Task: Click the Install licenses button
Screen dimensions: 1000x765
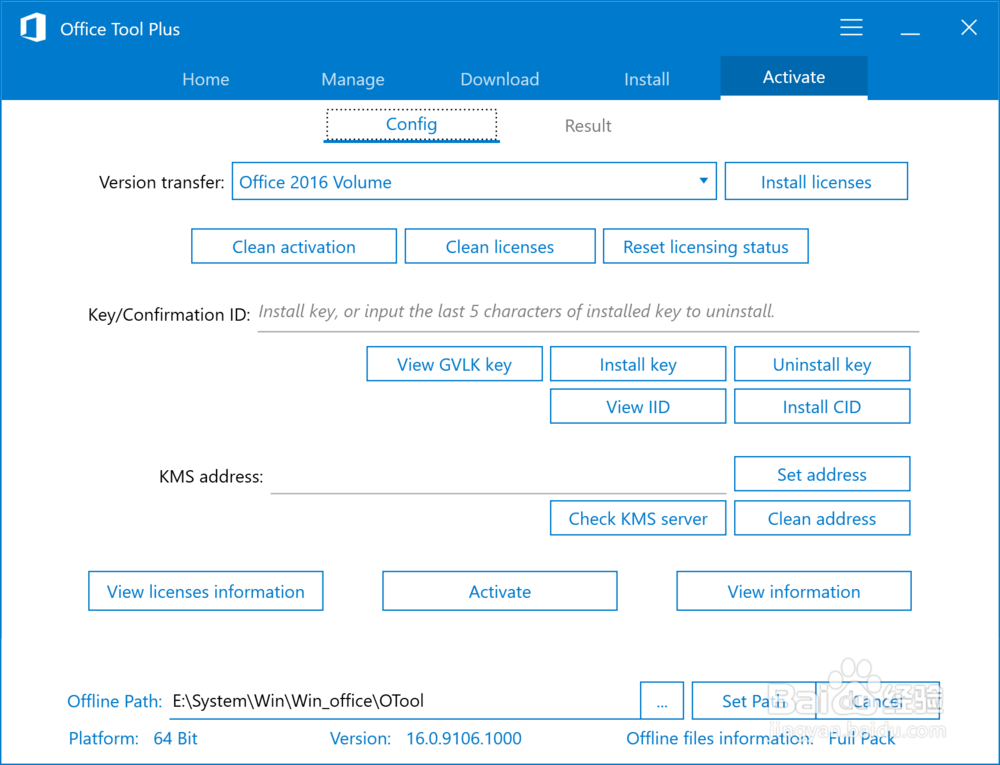Action: 816,182
